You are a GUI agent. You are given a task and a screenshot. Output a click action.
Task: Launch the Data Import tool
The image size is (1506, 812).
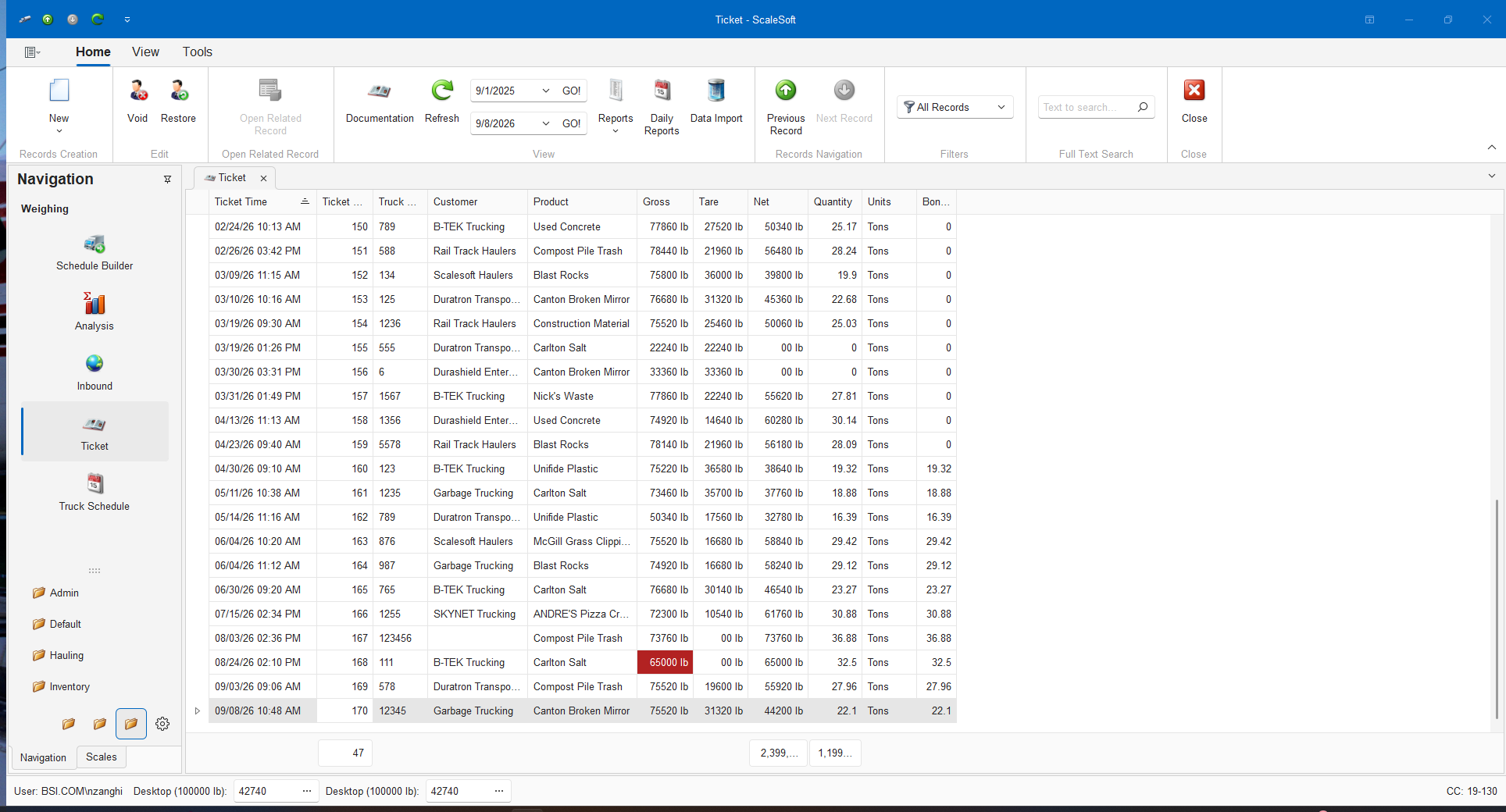[716, 101]
